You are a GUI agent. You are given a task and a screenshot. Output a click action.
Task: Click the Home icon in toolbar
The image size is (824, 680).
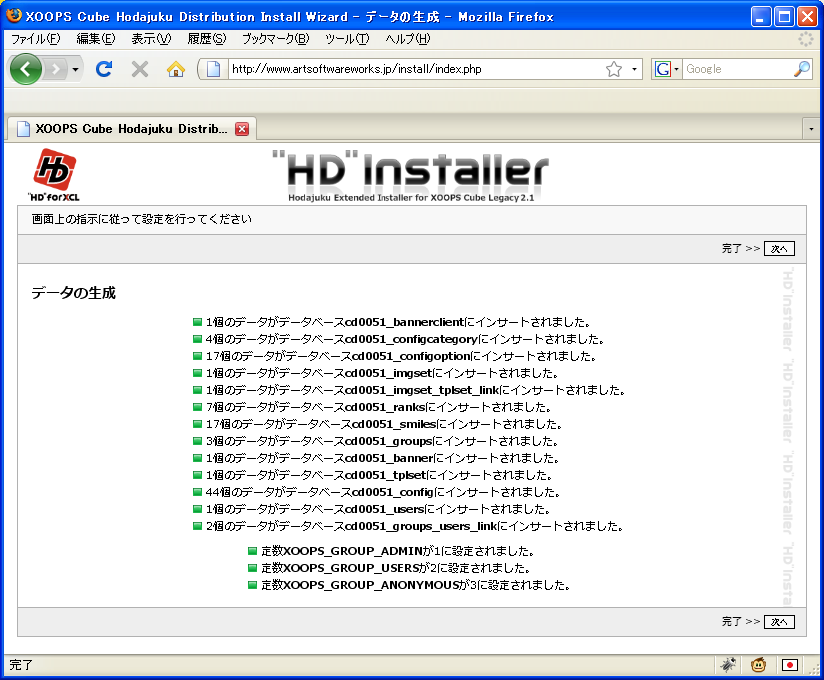[176, 69]
